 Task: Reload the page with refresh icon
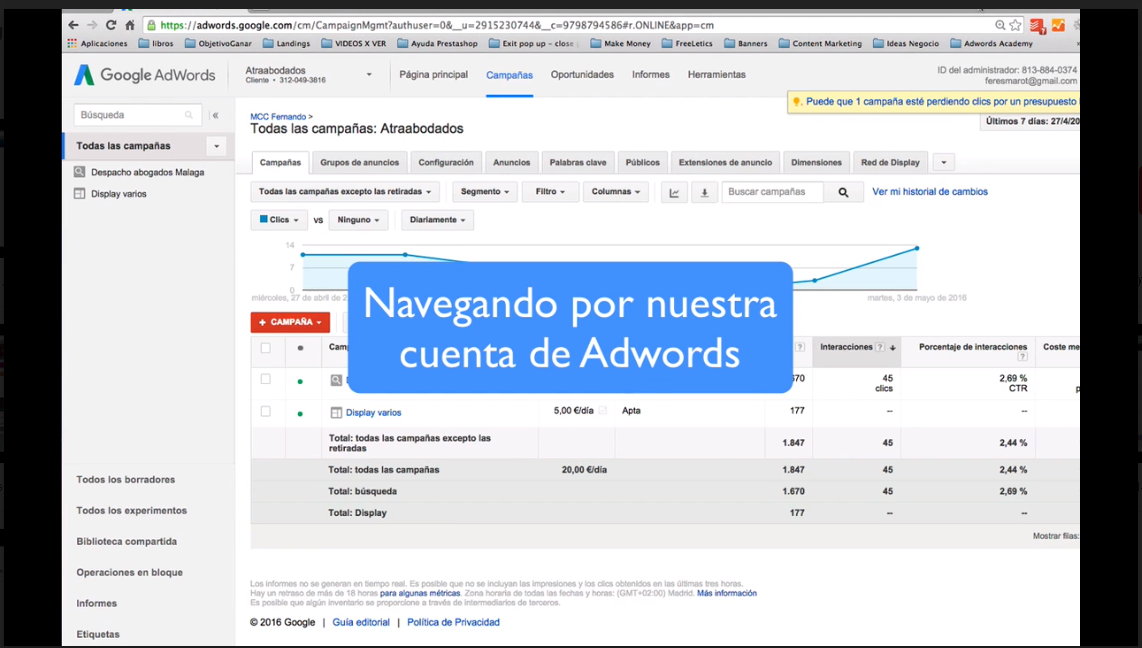111,25
